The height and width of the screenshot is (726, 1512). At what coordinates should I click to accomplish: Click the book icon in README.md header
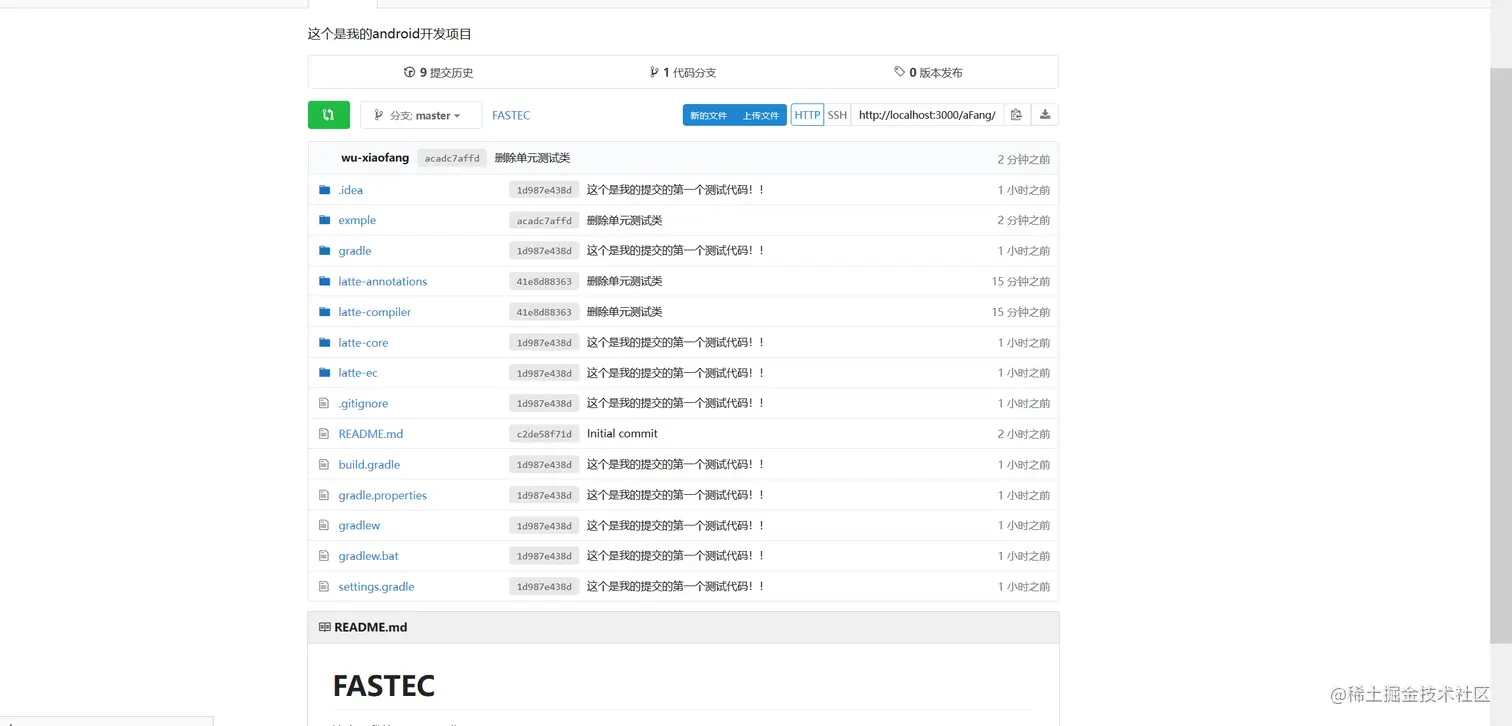(x=325, y=627)
